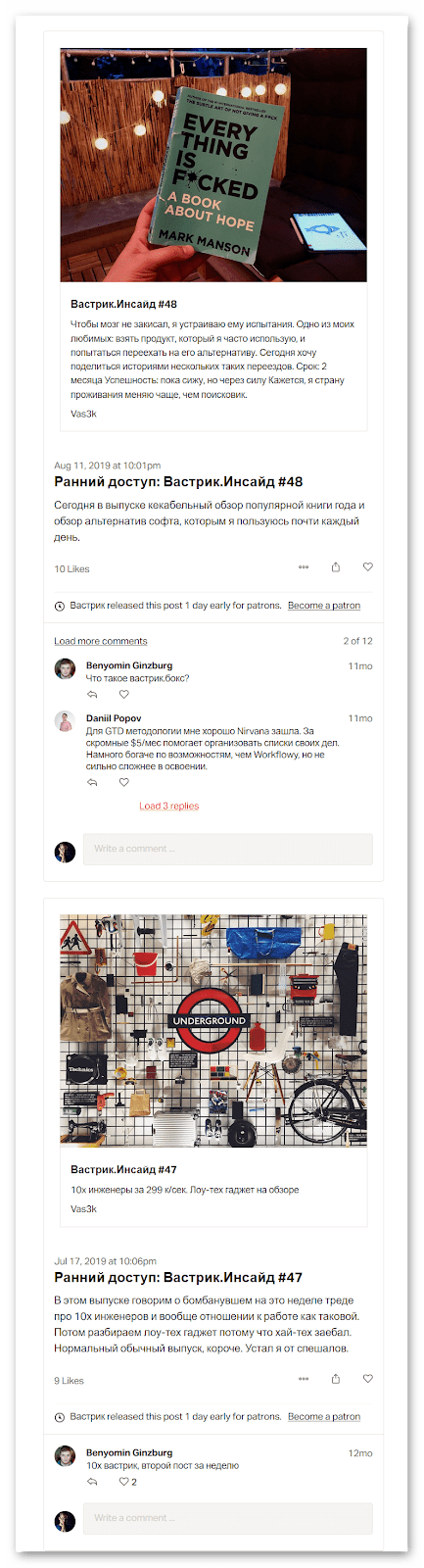Like Benyomin Ginzburg's 'вастрик.бокс' comment
Image resolution: width=424 pixels, height=1568 pixels.
(123, 694)
